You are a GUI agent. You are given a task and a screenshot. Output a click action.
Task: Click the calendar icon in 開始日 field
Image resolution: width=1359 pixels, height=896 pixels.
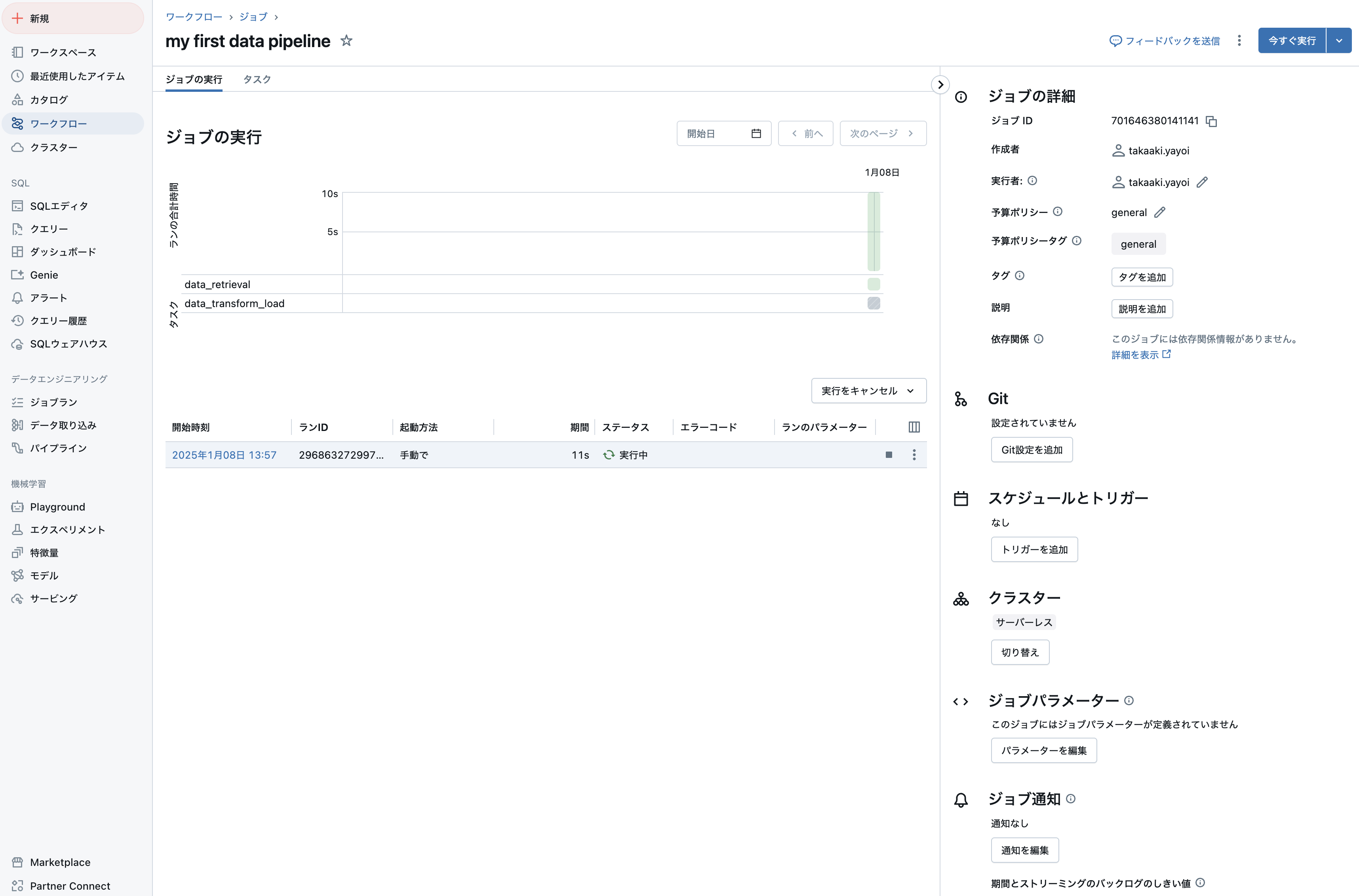tap(756, 134)
